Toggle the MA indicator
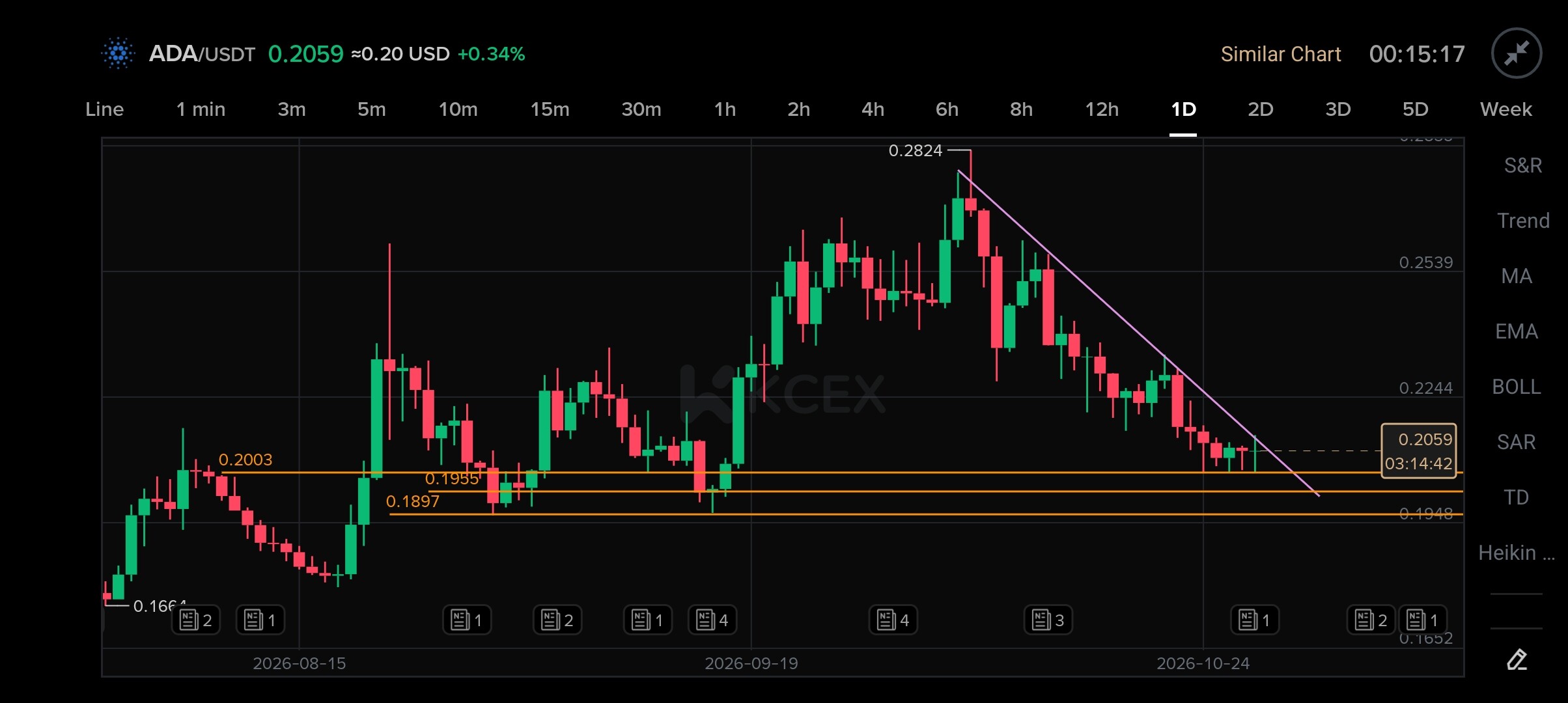 1517,276
